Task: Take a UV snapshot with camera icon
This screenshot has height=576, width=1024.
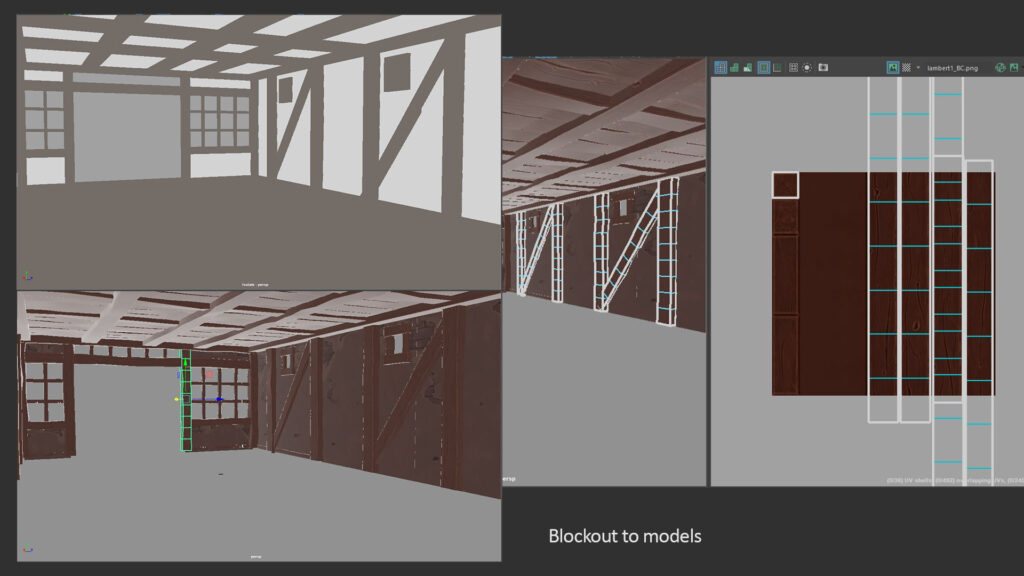Action: point(824,67)
